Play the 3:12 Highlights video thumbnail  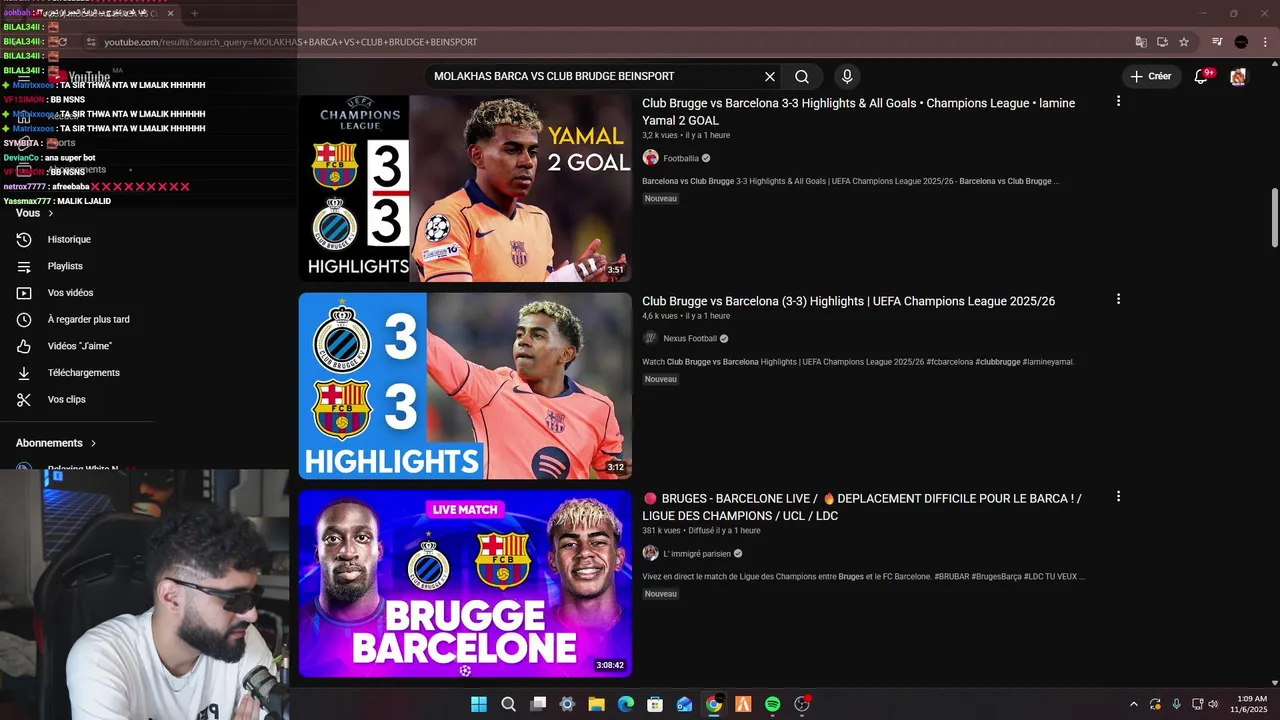point(465,386)
